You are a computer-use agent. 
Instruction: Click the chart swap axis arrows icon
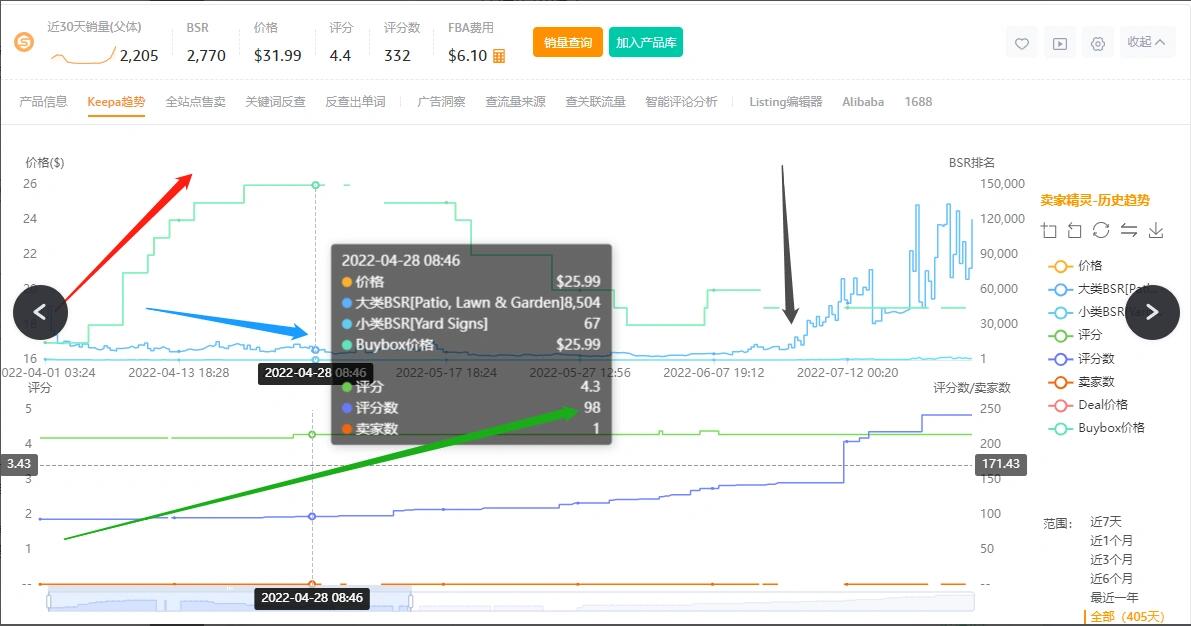(x=1128, y=230)
